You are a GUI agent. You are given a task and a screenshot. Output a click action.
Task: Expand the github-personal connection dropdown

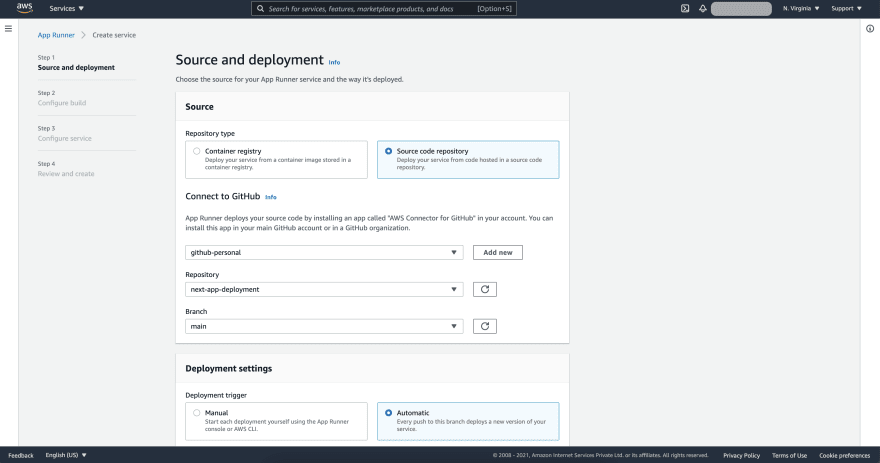[324, 253]
